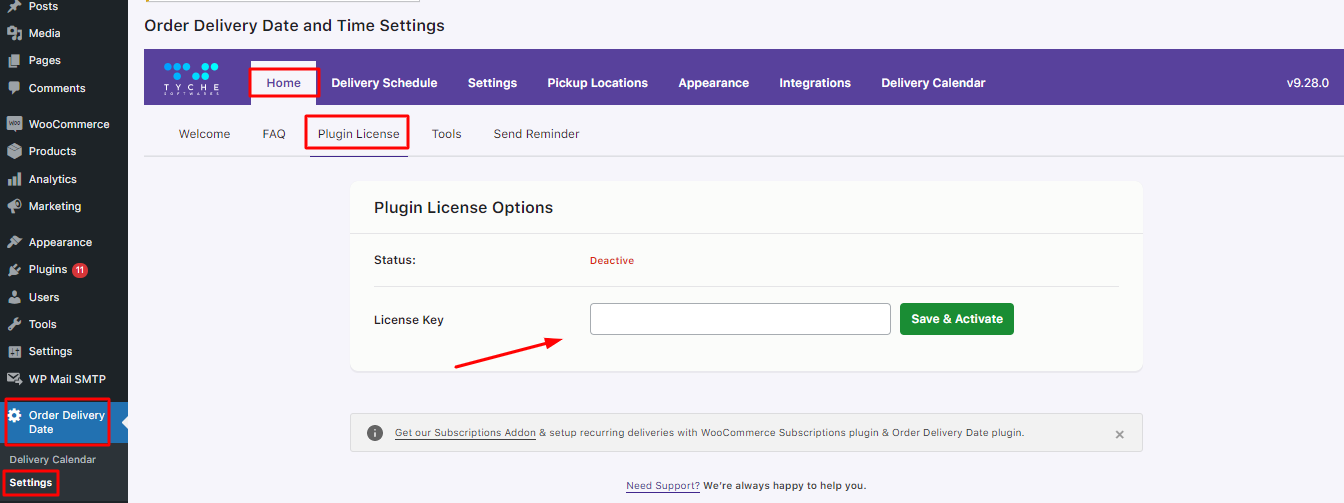
Task: Click the Order Delivery Date and Time Settings heading
Action: click(295, 25)
